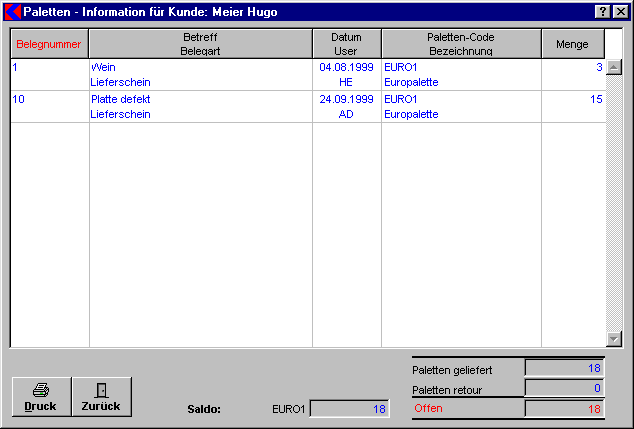
Task: Close the Paletten information window
Action: [x=620, y=11]
